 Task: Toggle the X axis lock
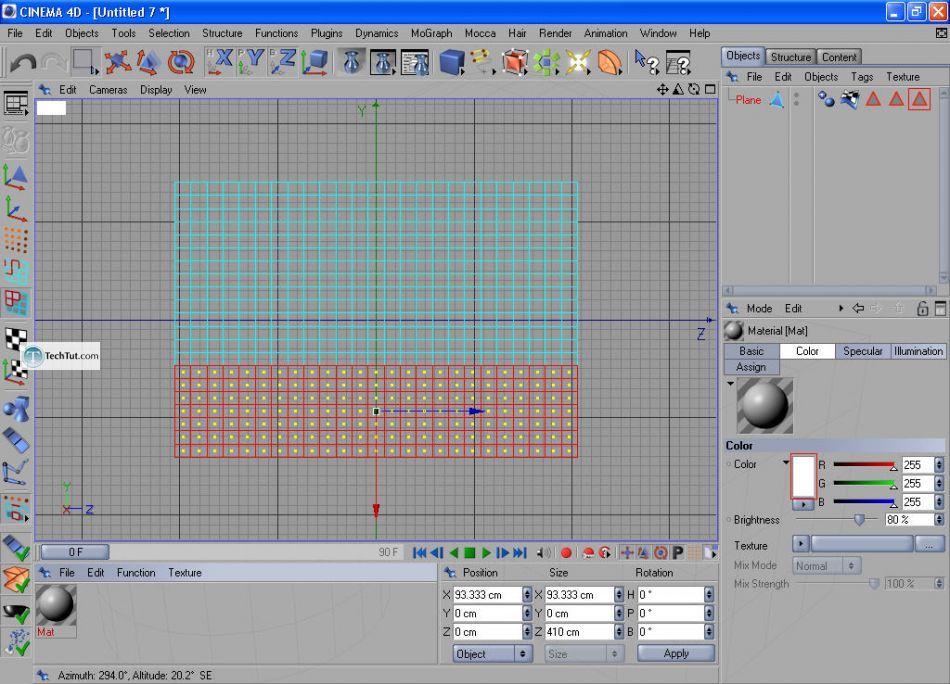219,62
